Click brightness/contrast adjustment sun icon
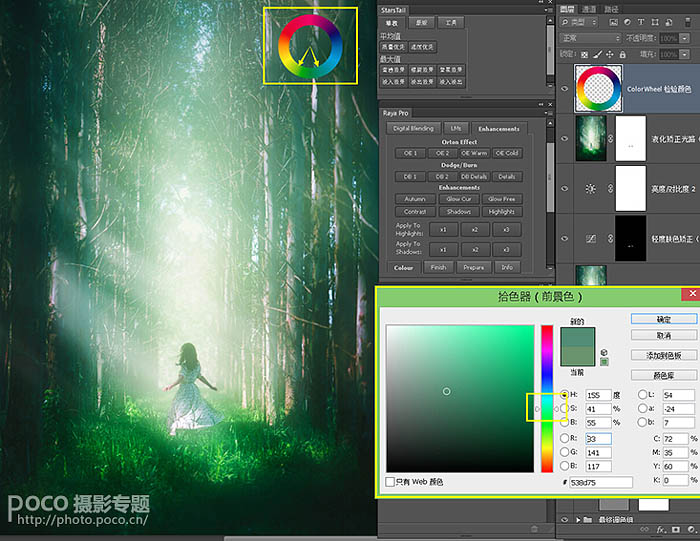Viewport: 700px width, 541px height. (x=590, y=189)
